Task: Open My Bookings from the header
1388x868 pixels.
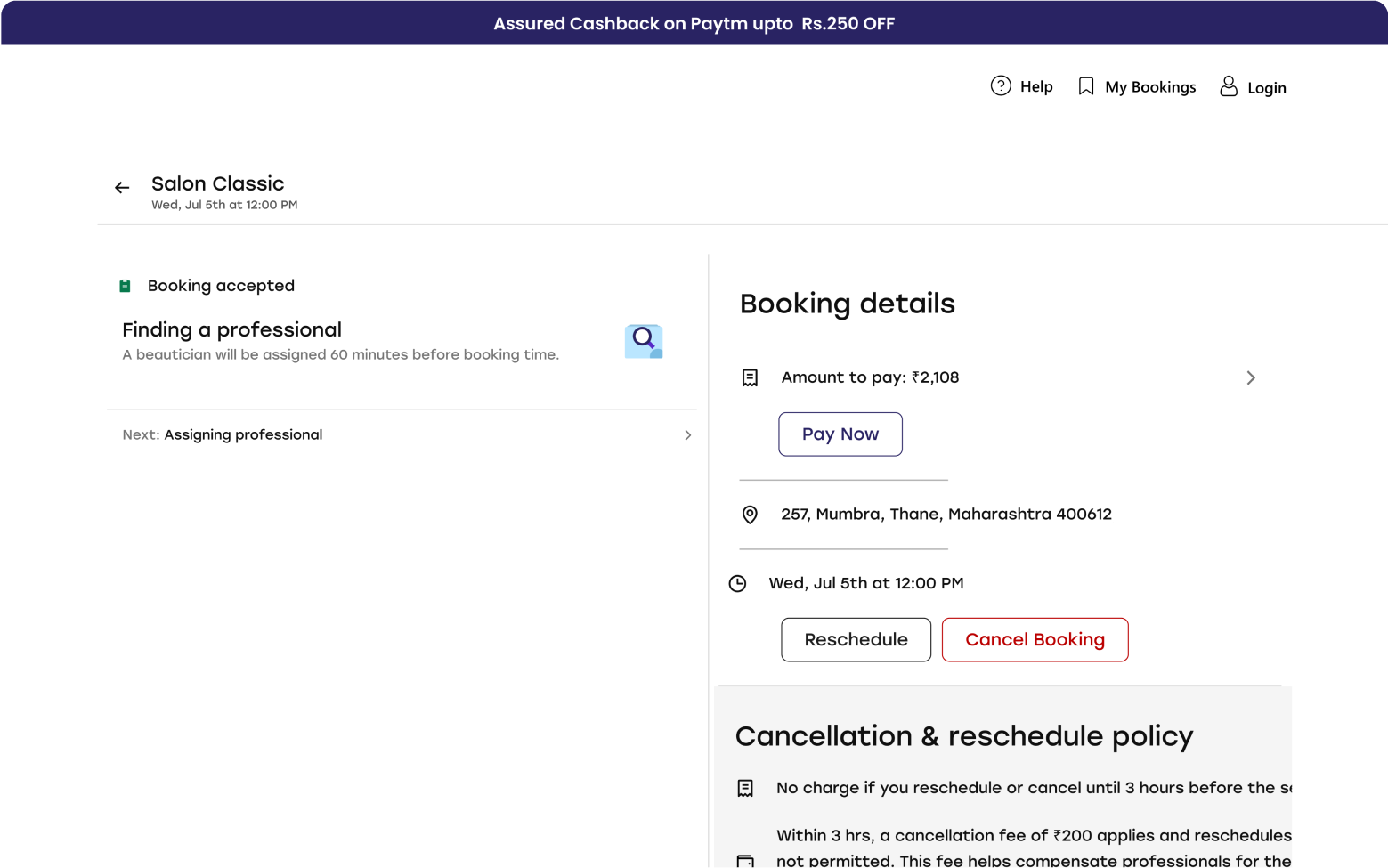Action: [1149, 87]
